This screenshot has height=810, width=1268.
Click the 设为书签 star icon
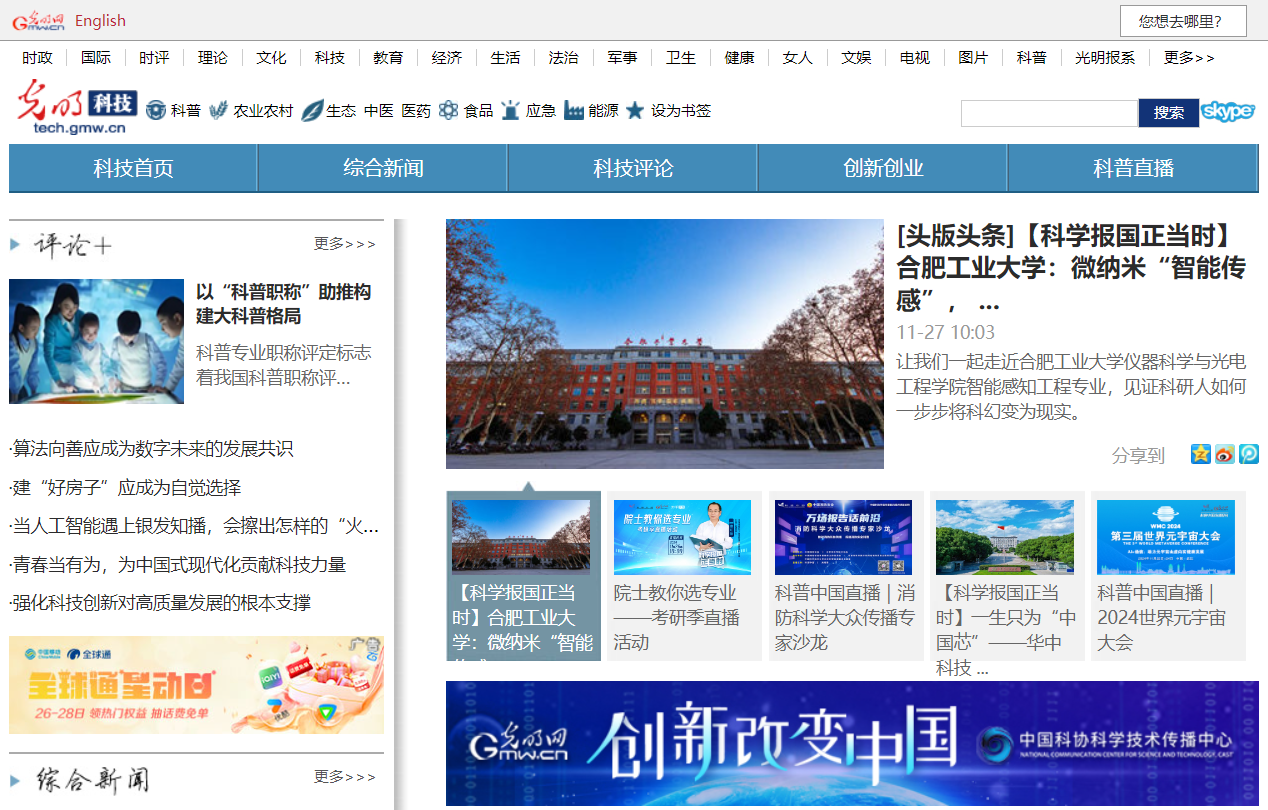[635, 110]
